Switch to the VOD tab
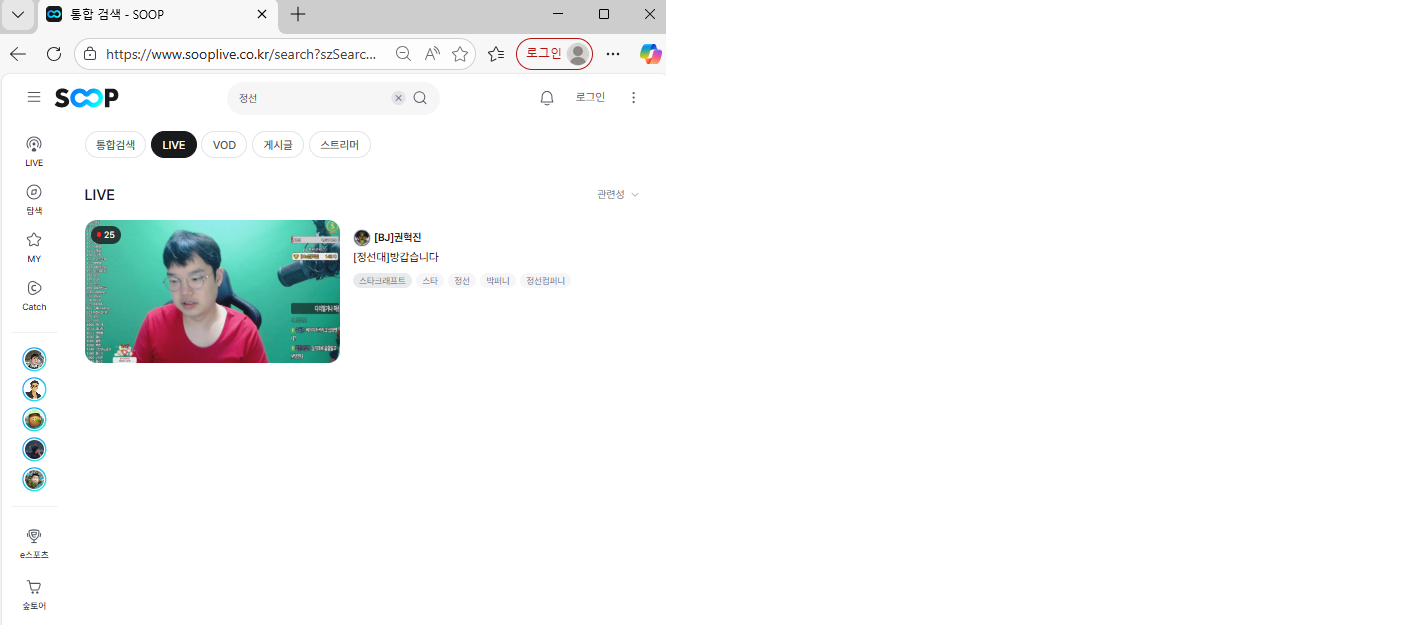 224,145
